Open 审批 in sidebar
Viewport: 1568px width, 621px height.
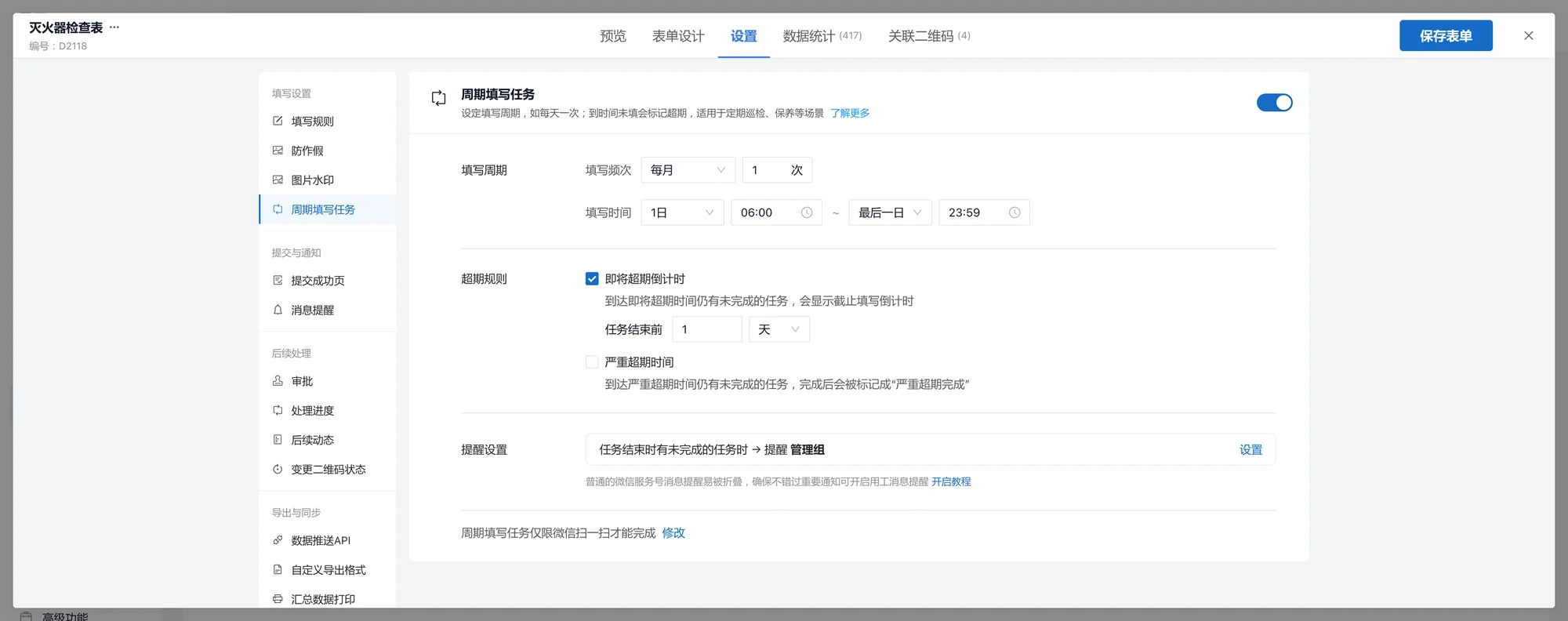(328, 381)
